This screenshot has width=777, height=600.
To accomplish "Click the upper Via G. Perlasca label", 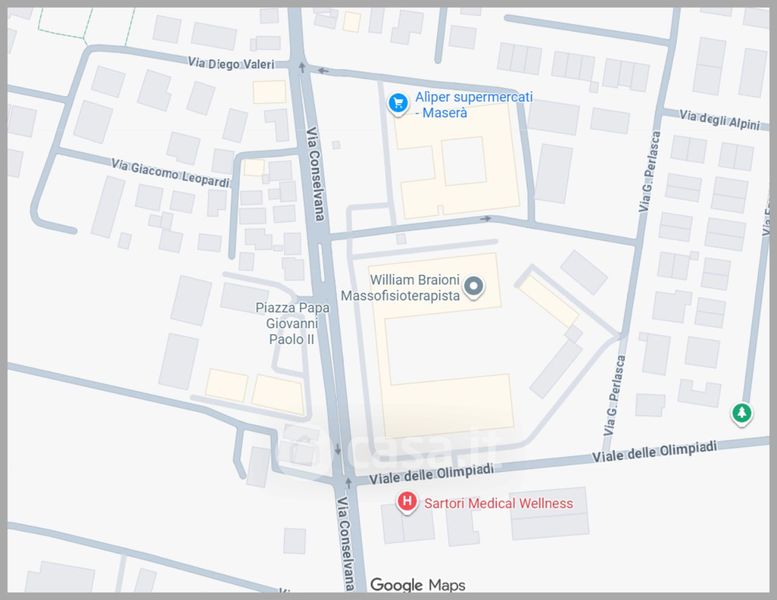I will [x=650, y=171].
